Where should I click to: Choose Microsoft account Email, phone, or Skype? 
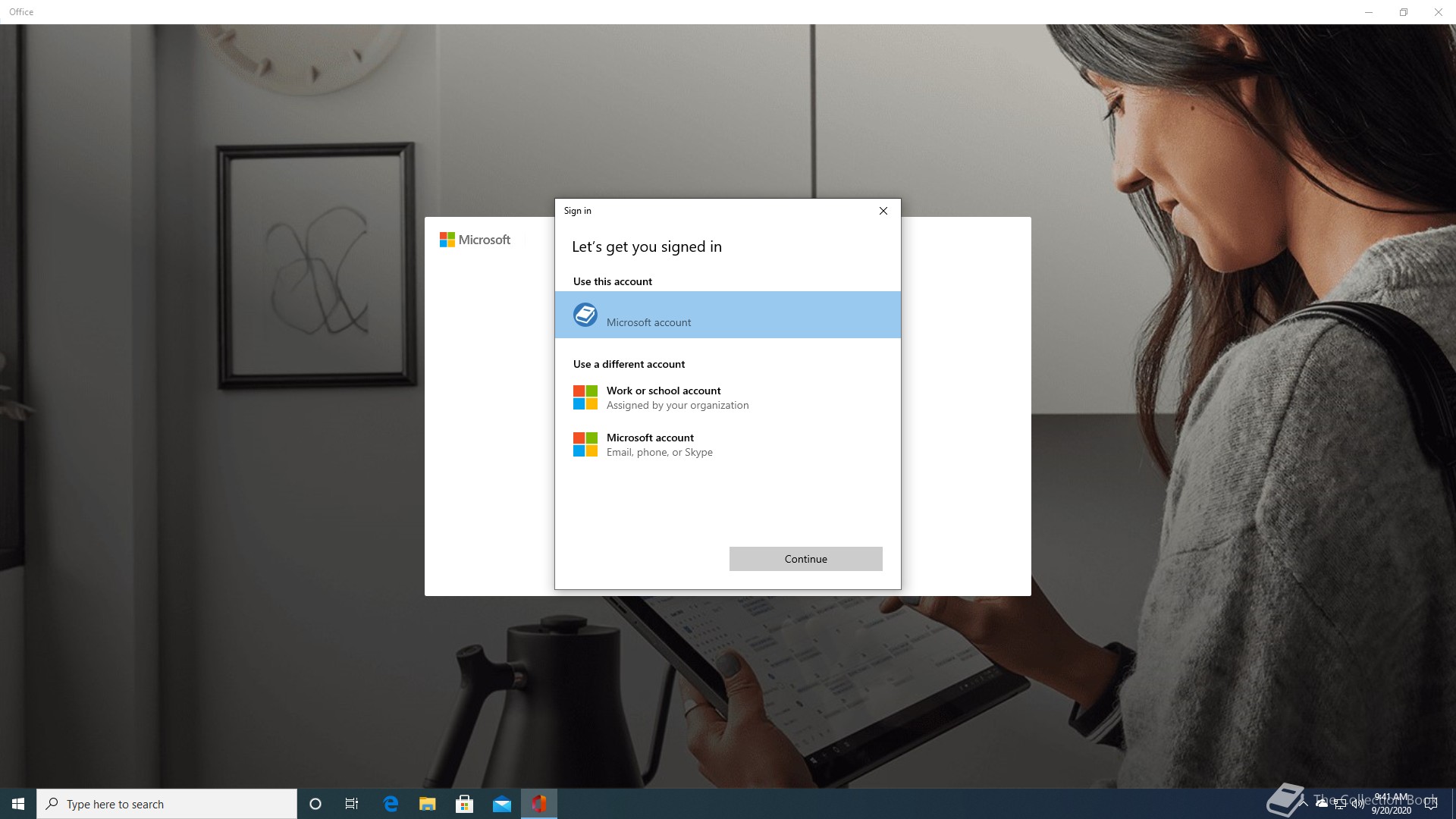point(660,444)
